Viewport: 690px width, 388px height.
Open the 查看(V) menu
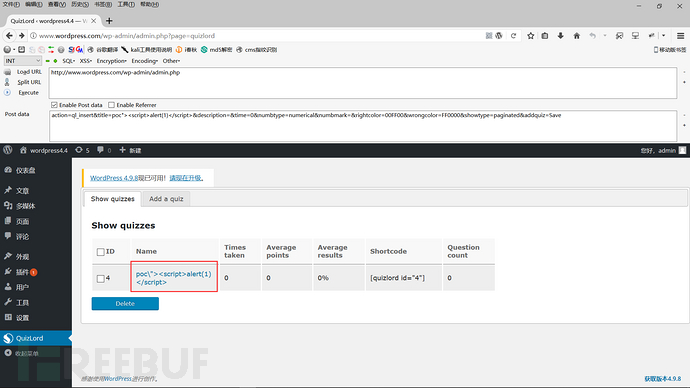click(x=57, y=4)
